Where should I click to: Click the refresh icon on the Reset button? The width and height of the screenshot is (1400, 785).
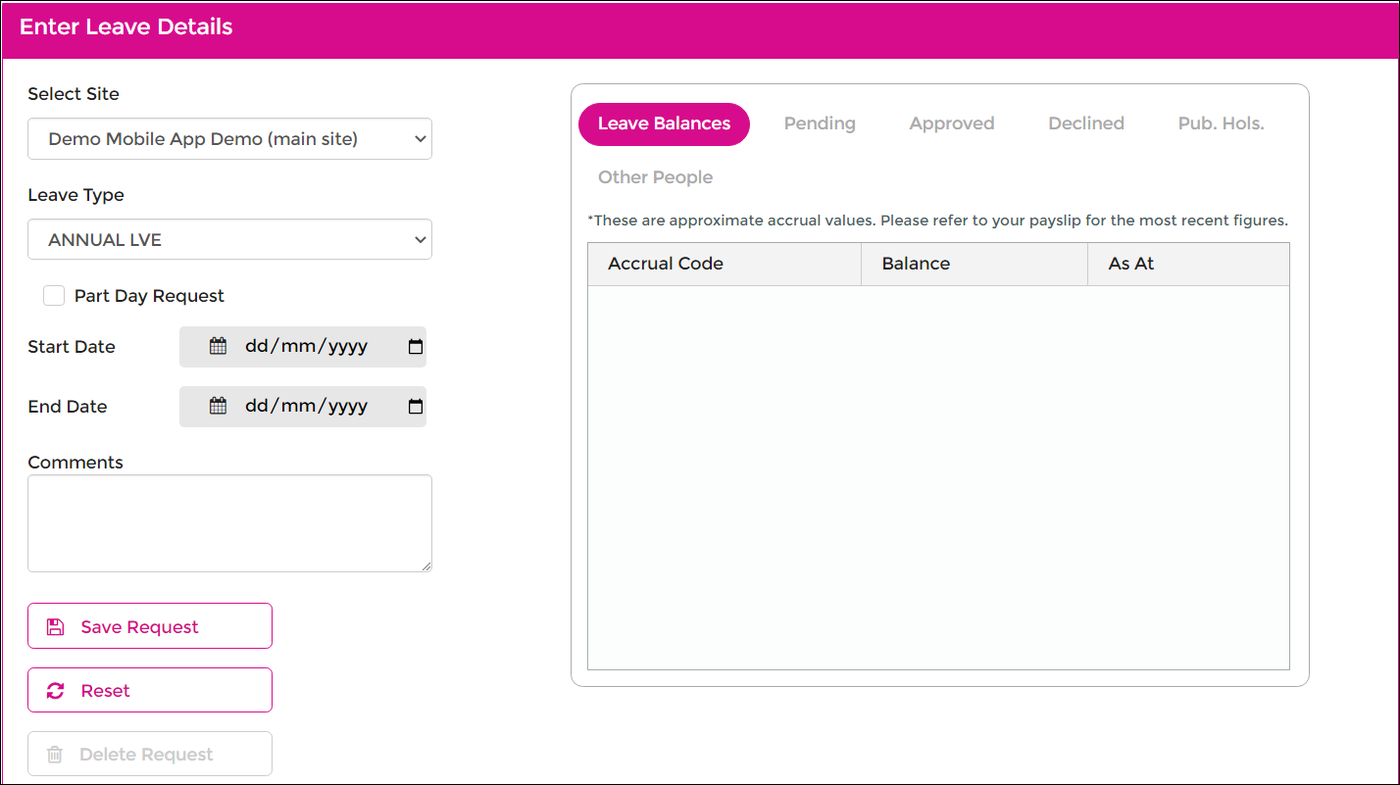coord(55,689)
